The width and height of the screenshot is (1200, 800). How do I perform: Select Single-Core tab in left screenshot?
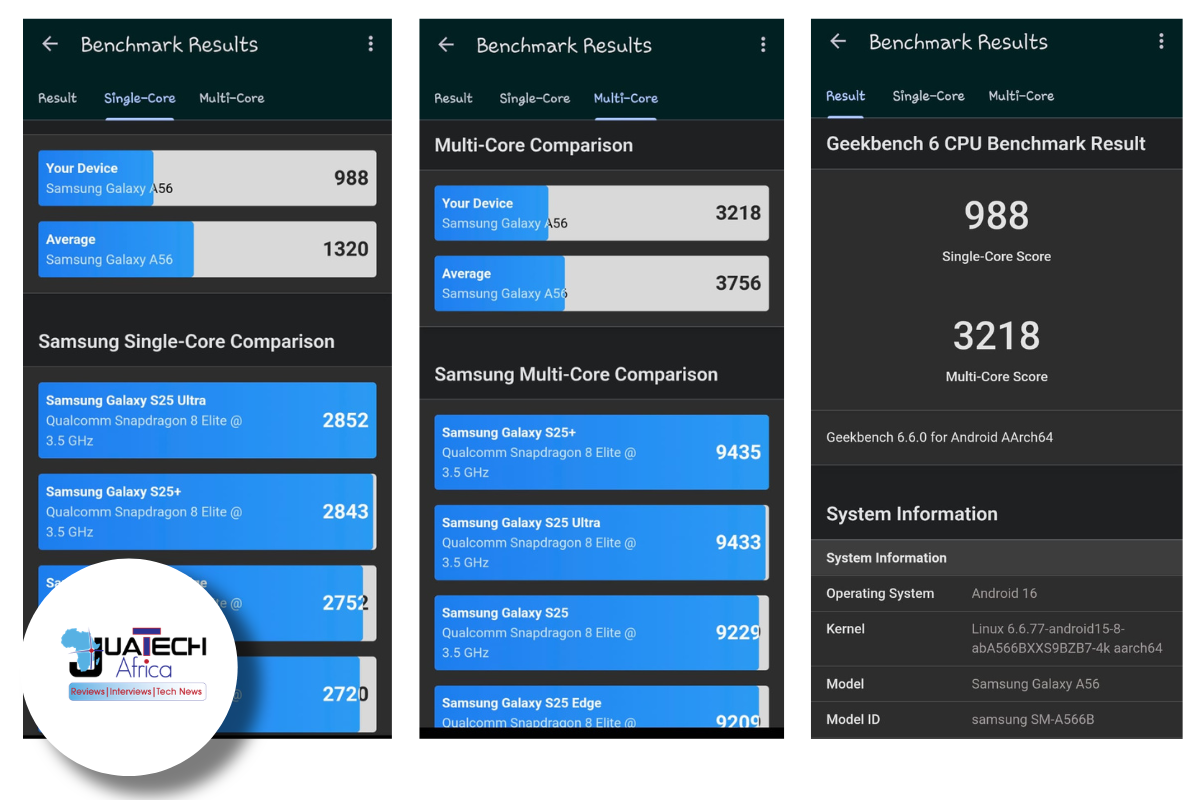click(x=140, y=98)
